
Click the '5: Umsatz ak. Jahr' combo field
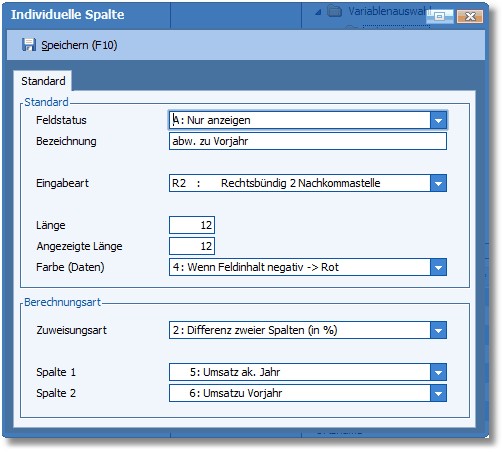[300, 372]
